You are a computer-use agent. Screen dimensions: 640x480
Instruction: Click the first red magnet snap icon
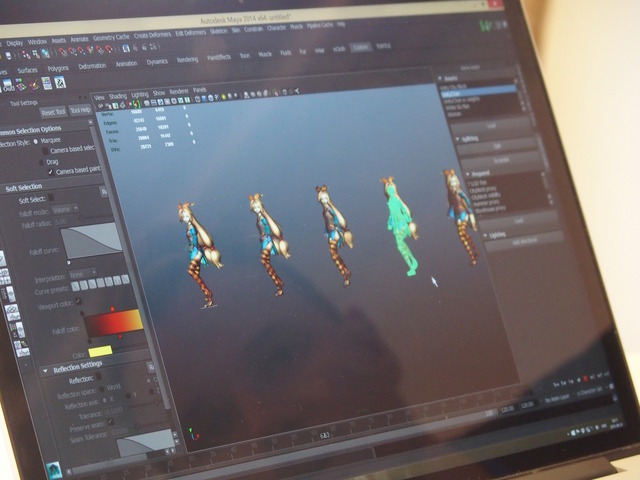click(x=62, y=52)
